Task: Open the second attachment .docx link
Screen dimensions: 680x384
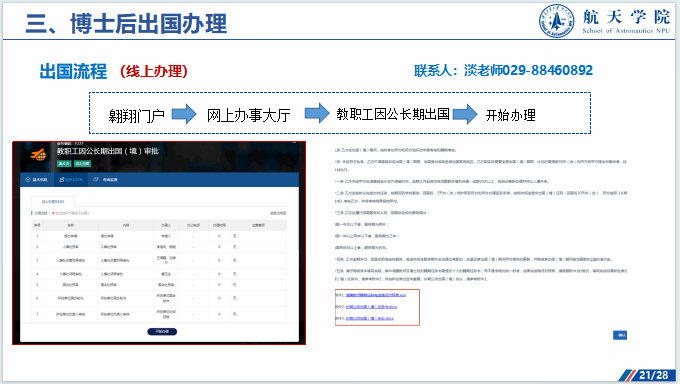Action: [371, 307]
